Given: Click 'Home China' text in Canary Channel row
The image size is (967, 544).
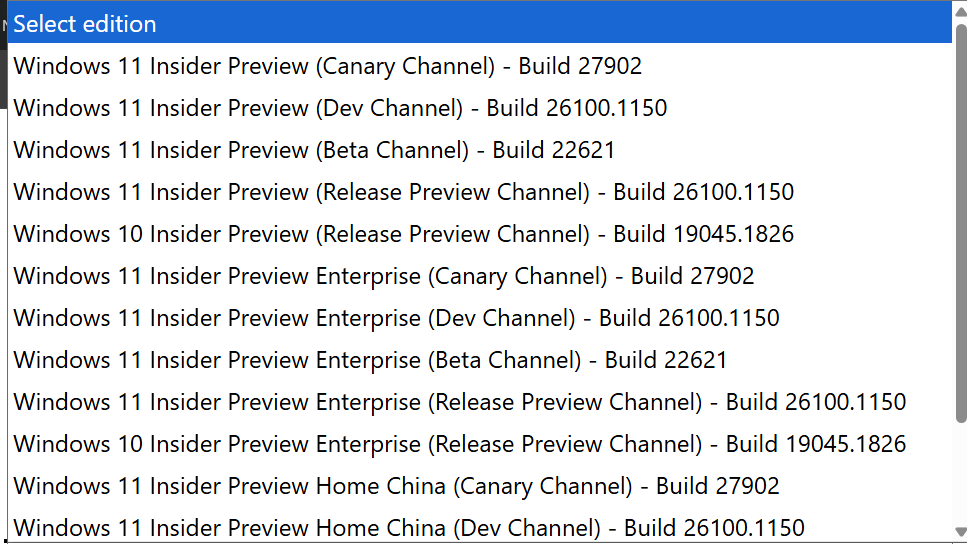Looking at the screenshot, I should (x=381, y=485).
